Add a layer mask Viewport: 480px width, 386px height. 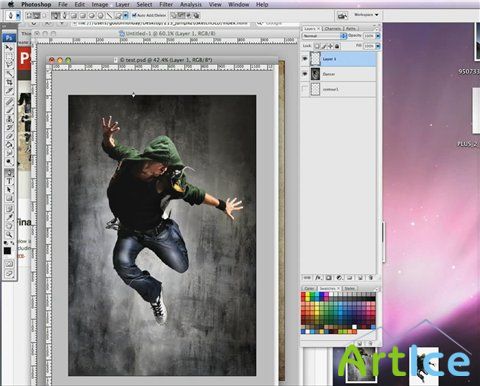pyautogui.click(x=329, y=277)
